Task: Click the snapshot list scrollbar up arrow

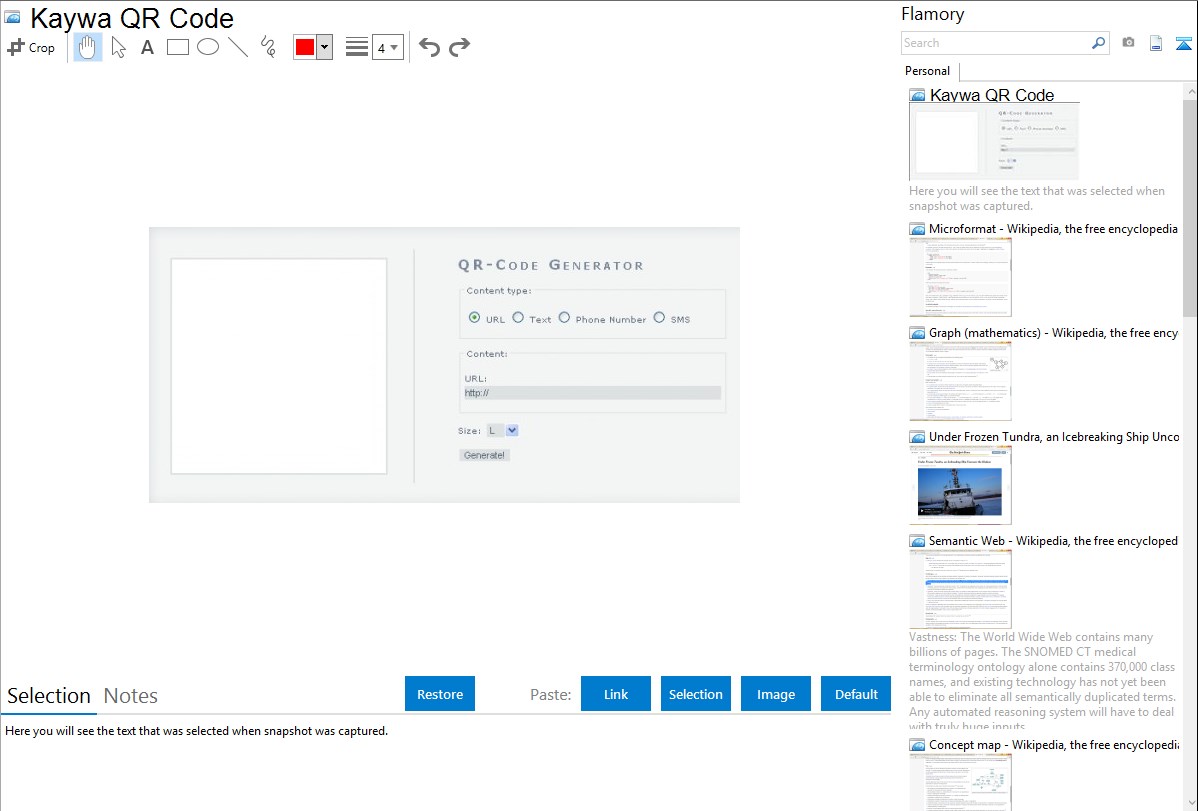Action: 1191,91
